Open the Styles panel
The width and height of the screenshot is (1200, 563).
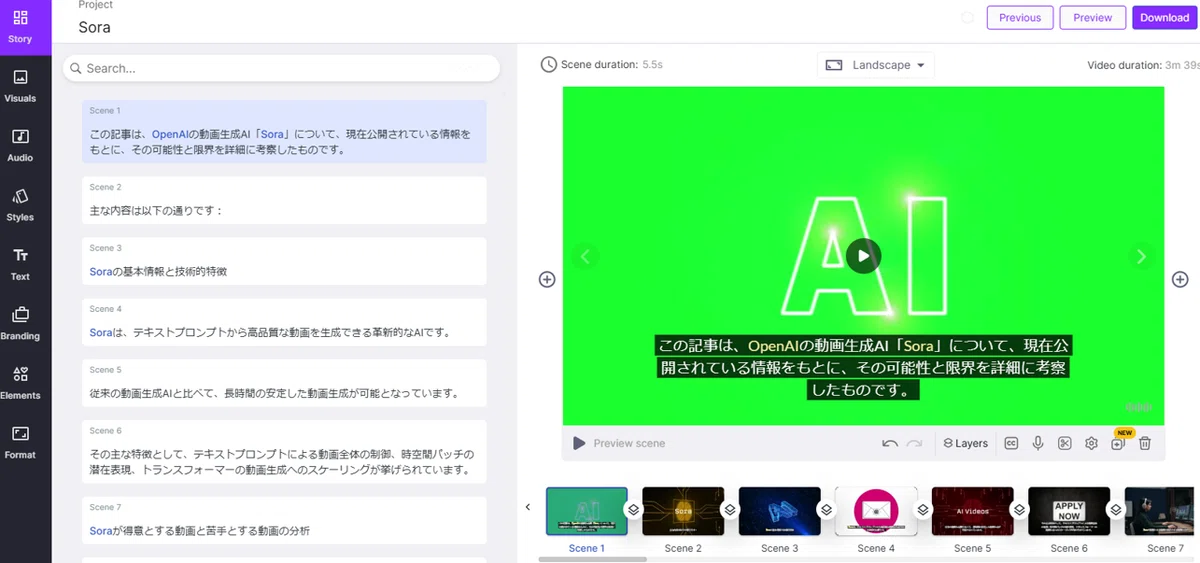(20, 205)
